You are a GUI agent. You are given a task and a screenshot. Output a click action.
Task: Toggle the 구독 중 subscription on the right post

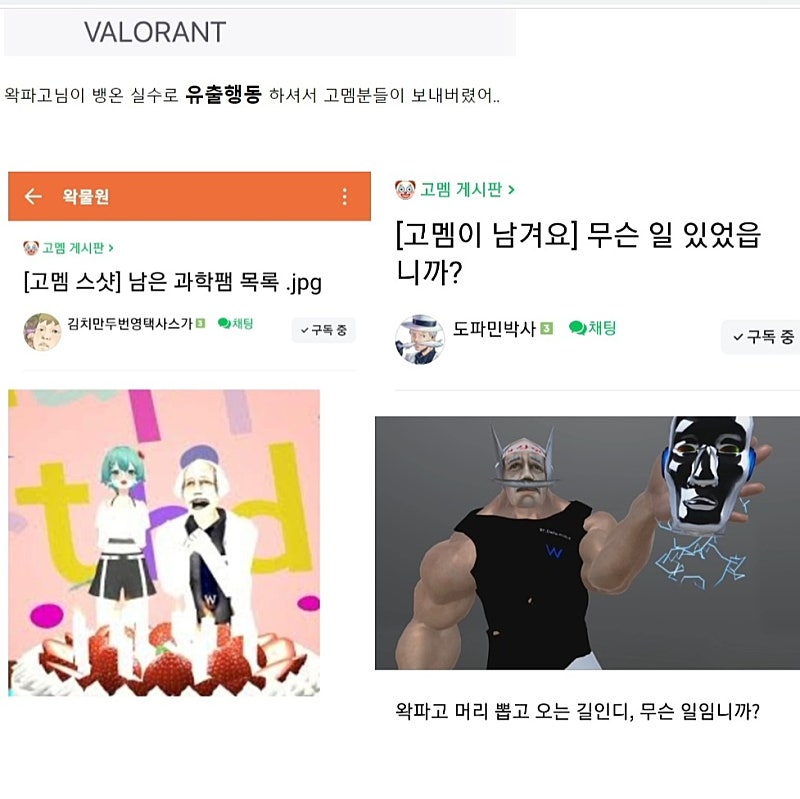click(762, 337)
